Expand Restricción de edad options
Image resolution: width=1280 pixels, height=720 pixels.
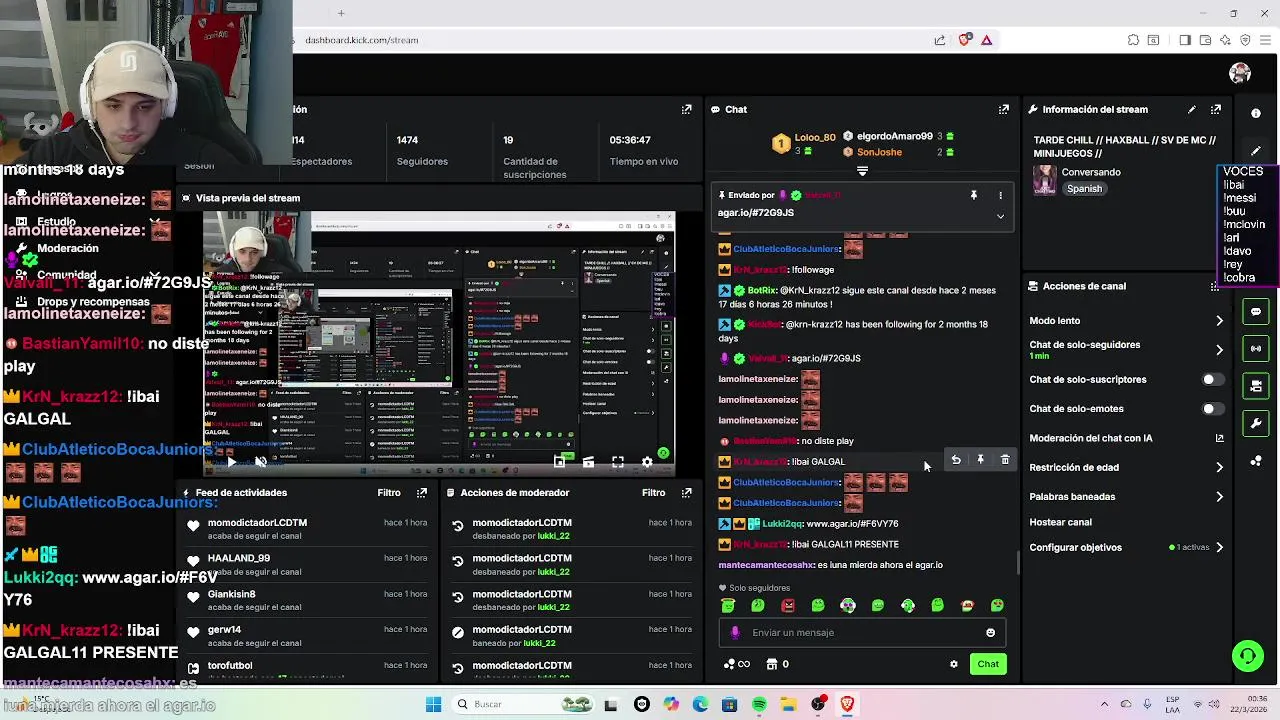click(x=1219, y=467)
